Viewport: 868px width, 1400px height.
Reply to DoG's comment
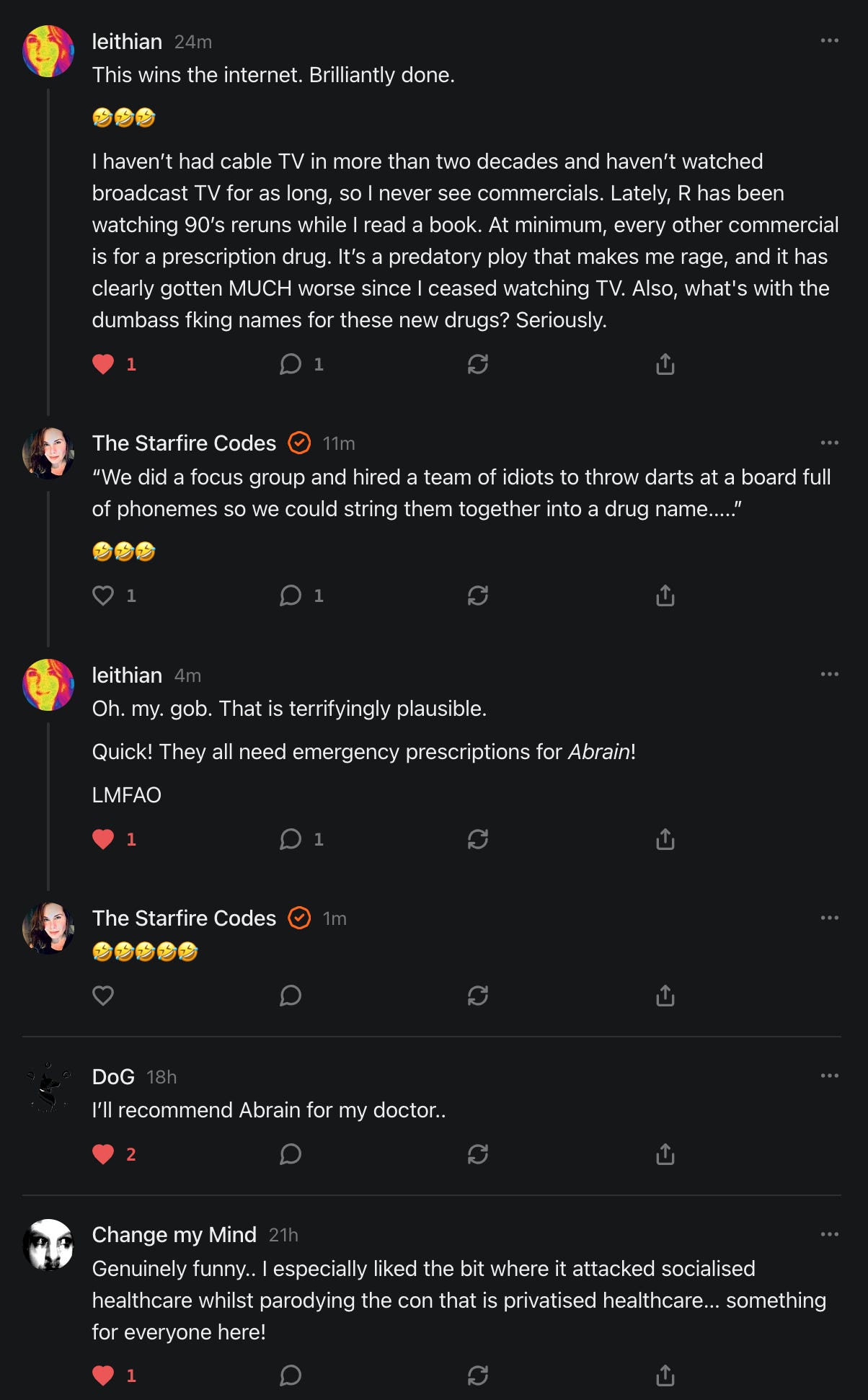(291, 1154)
